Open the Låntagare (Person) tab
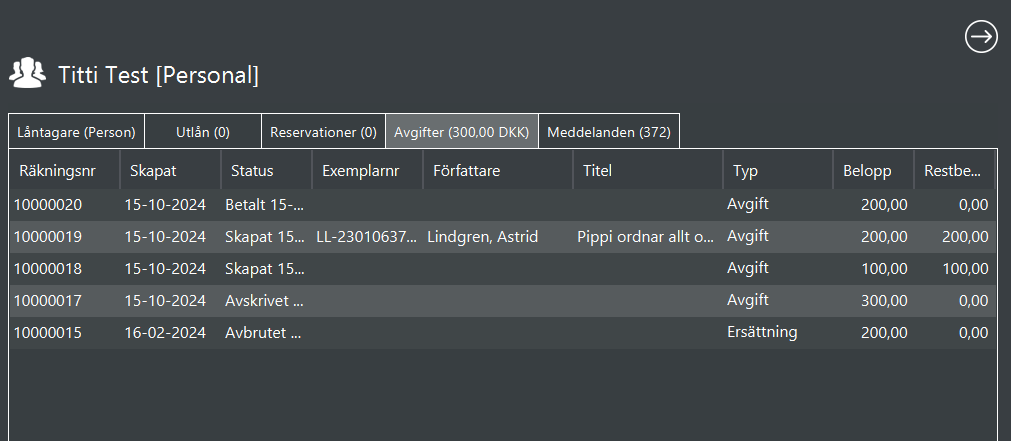1011x441 pixels. [76, 132]
